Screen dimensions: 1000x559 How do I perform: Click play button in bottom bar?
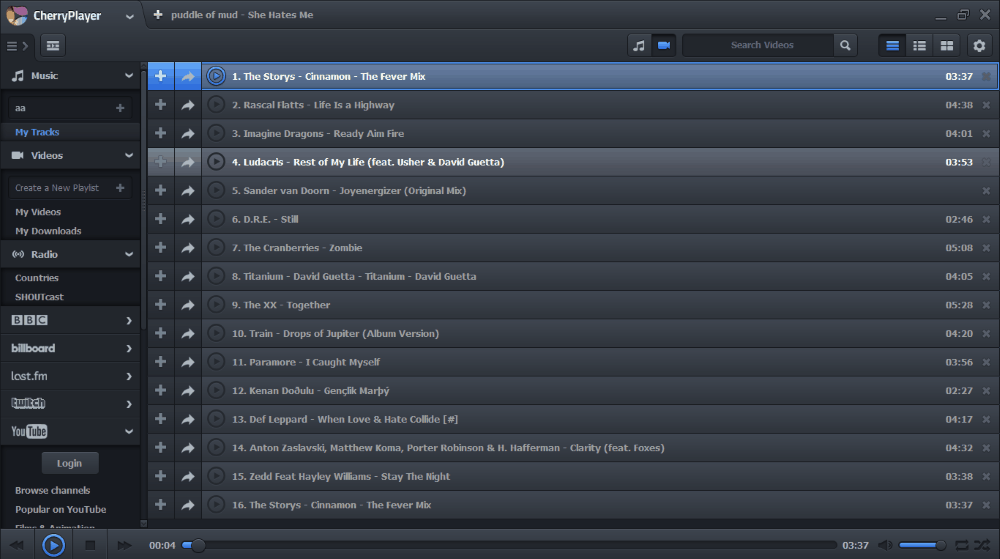click(x=54, y=545)
